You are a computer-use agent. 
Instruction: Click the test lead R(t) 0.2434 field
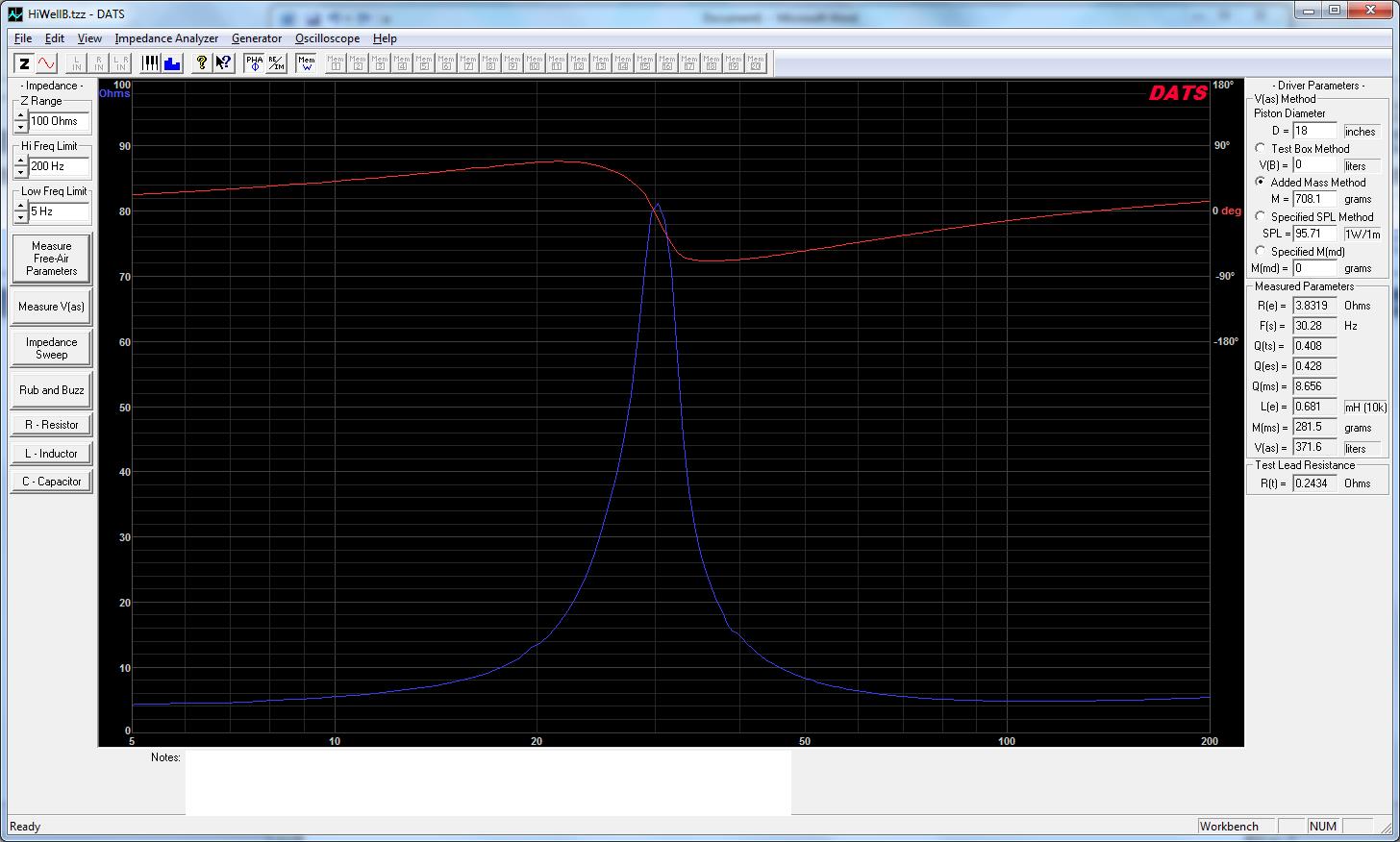(x=1314, y=483)
